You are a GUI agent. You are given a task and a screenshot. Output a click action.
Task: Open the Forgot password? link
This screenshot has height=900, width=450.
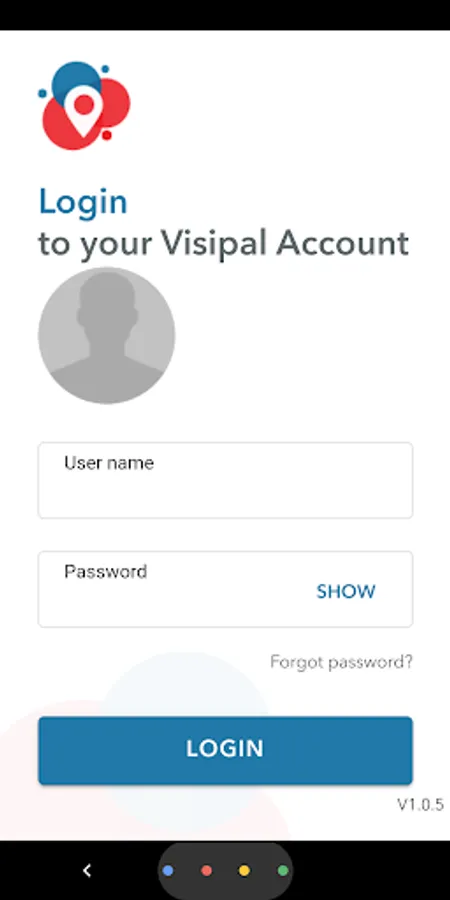pos(342,662)
